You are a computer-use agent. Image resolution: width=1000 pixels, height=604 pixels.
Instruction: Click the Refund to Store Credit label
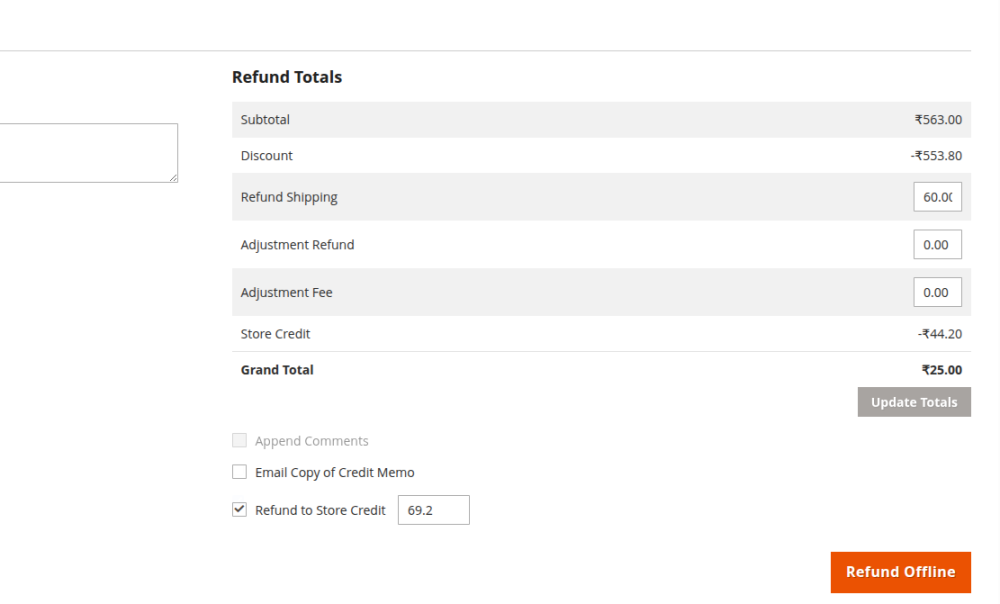tap(320, 510)
